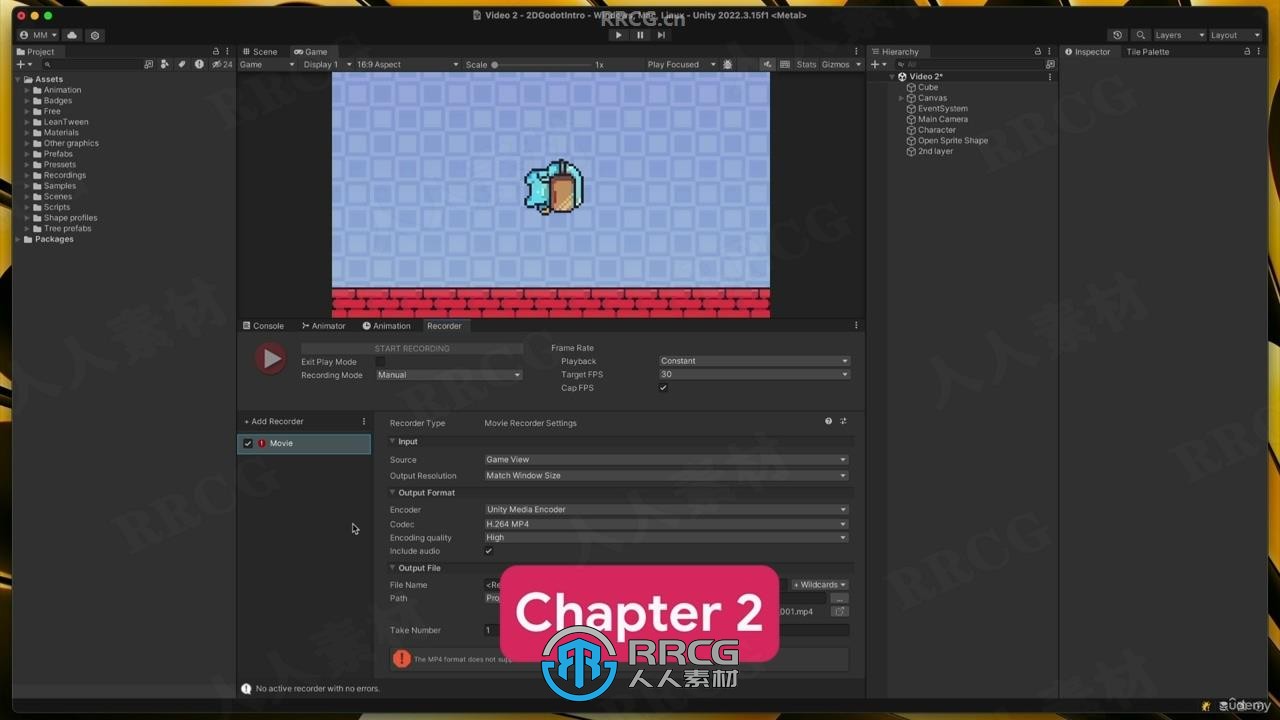Uncheck the Cap FPS checkbox
Screen dimensions: 1280x720
tap(663, 388)
